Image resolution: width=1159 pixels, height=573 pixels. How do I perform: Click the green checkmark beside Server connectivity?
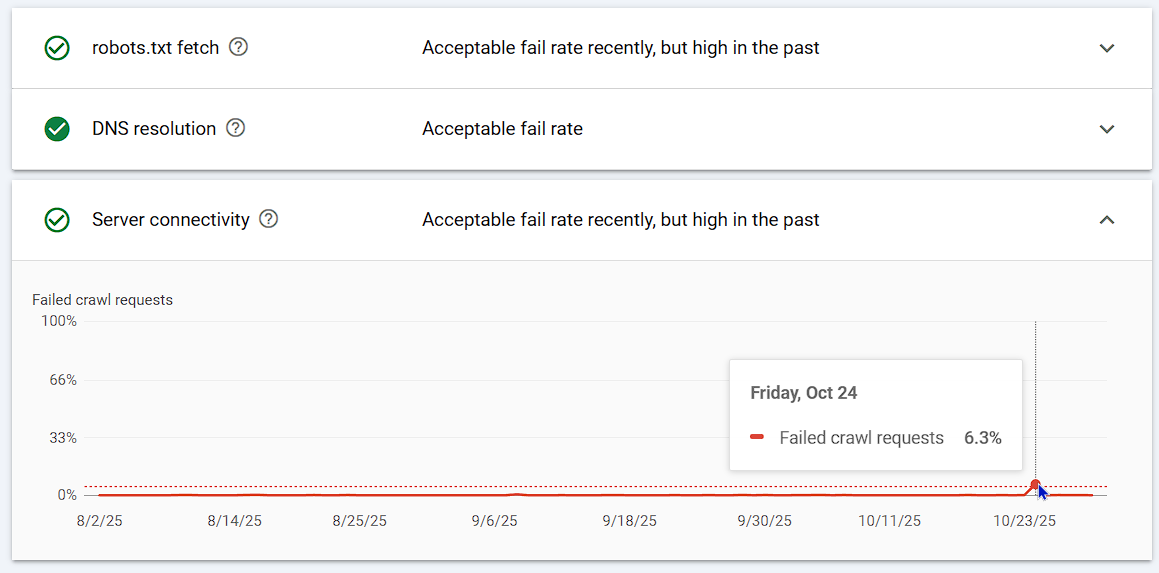coord(57,220)
